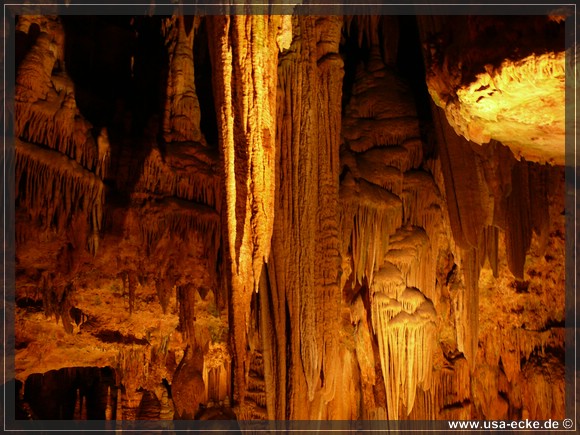Screen dimensions: 580x435
Task: Click the dark hanging drapery blades under the overhang
Action: (x=496, y=207)
